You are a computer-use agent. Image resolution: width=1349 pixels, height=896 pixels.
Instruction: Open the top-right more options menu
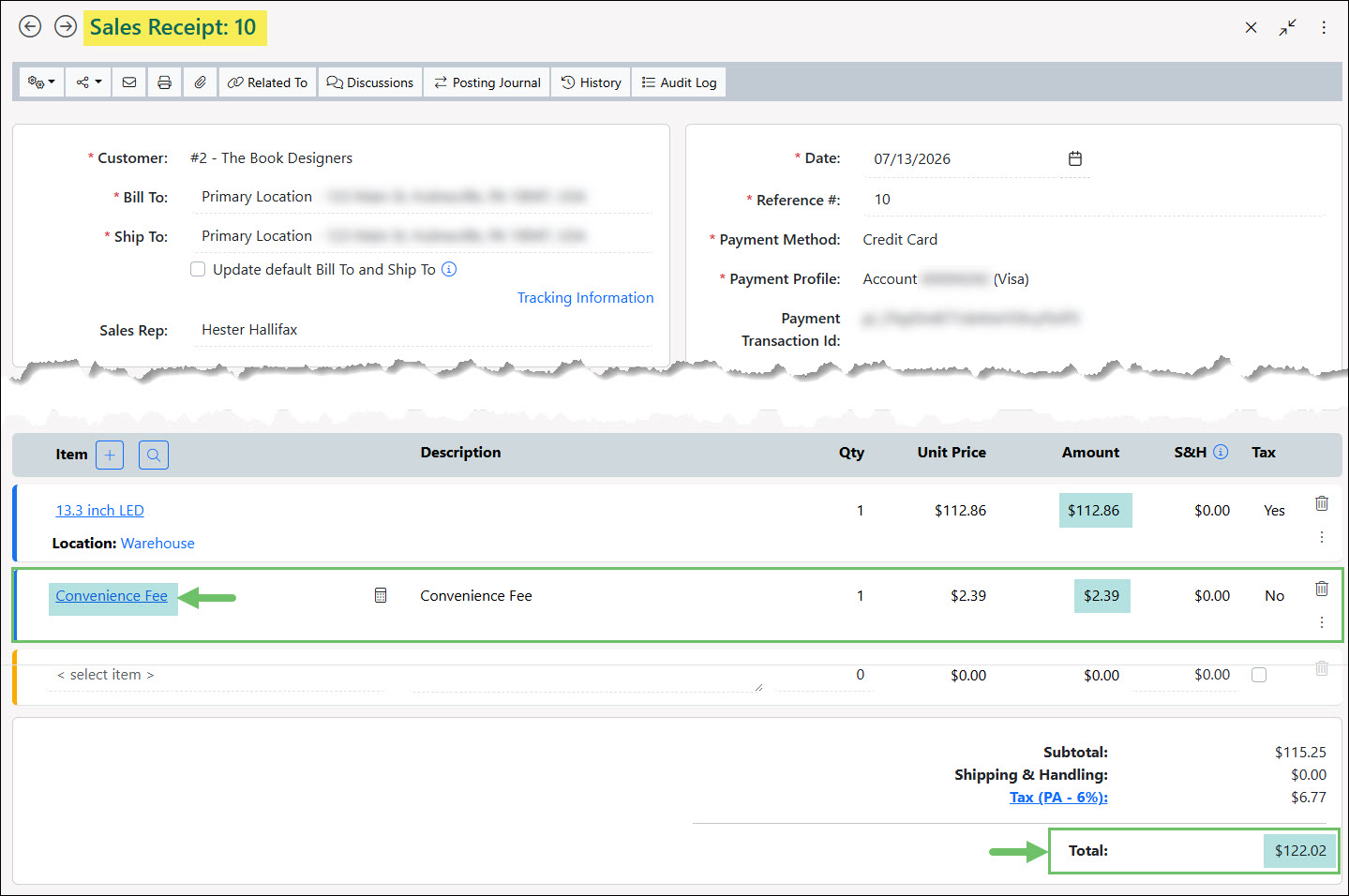[x=1324, y=27]
